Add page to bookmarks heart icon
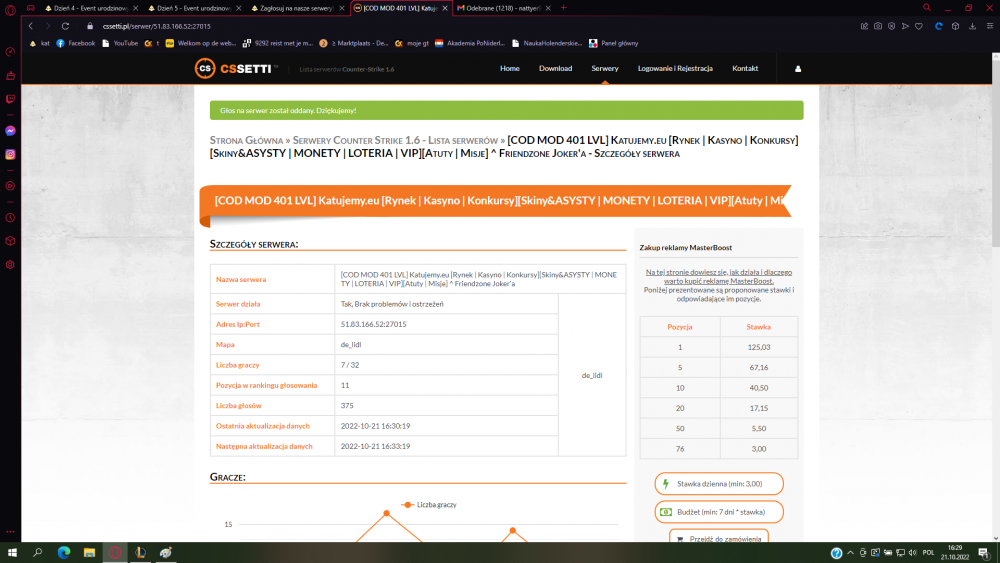 click(x=919, y=26)
